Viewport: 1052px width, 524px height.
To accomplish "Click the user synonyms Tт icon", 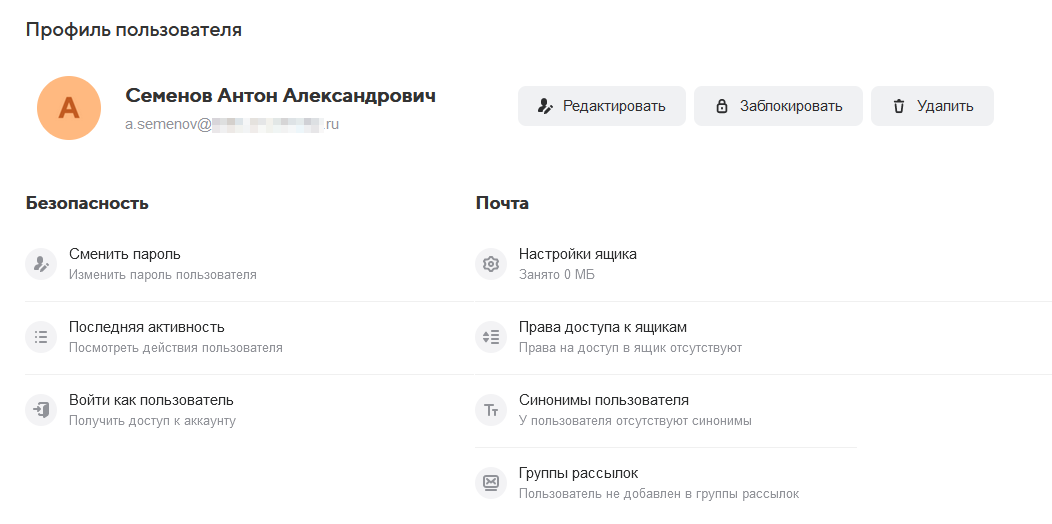I will point(491,410).
